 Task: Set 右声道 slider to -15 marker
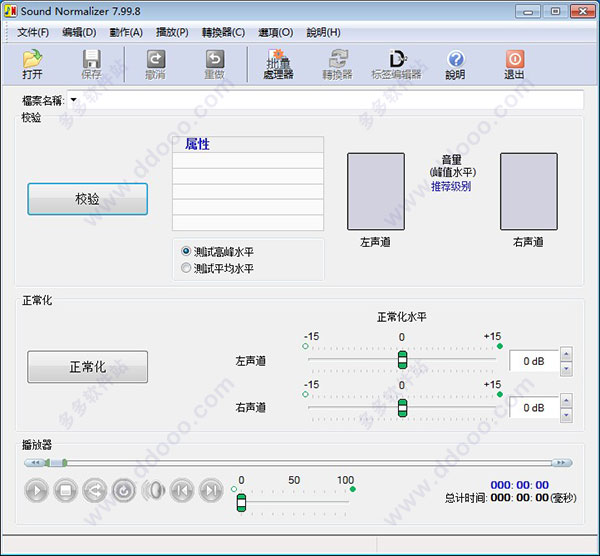click(x=305, y=394)
